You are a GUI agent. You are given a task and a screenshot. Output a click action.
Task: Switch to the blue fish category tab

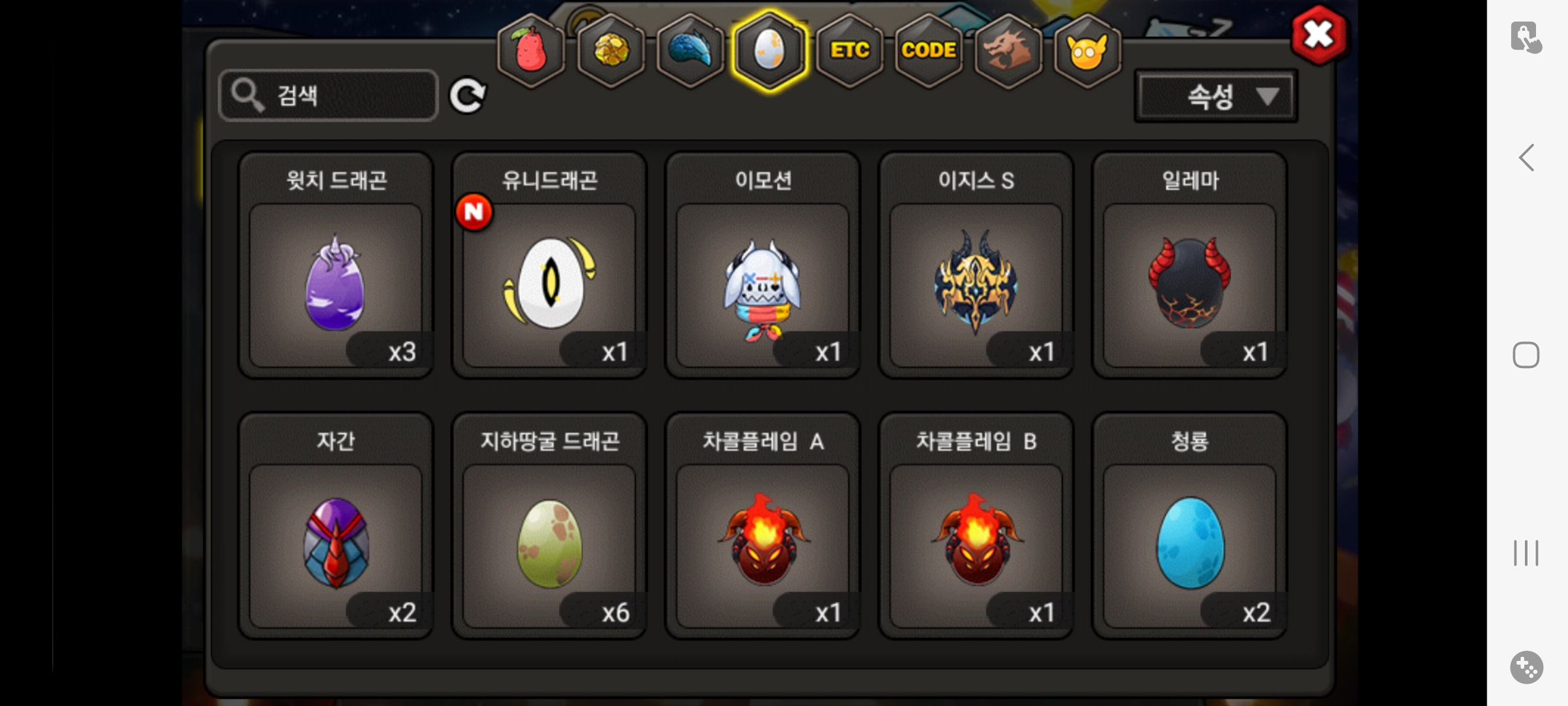click(x=691, y=50)
